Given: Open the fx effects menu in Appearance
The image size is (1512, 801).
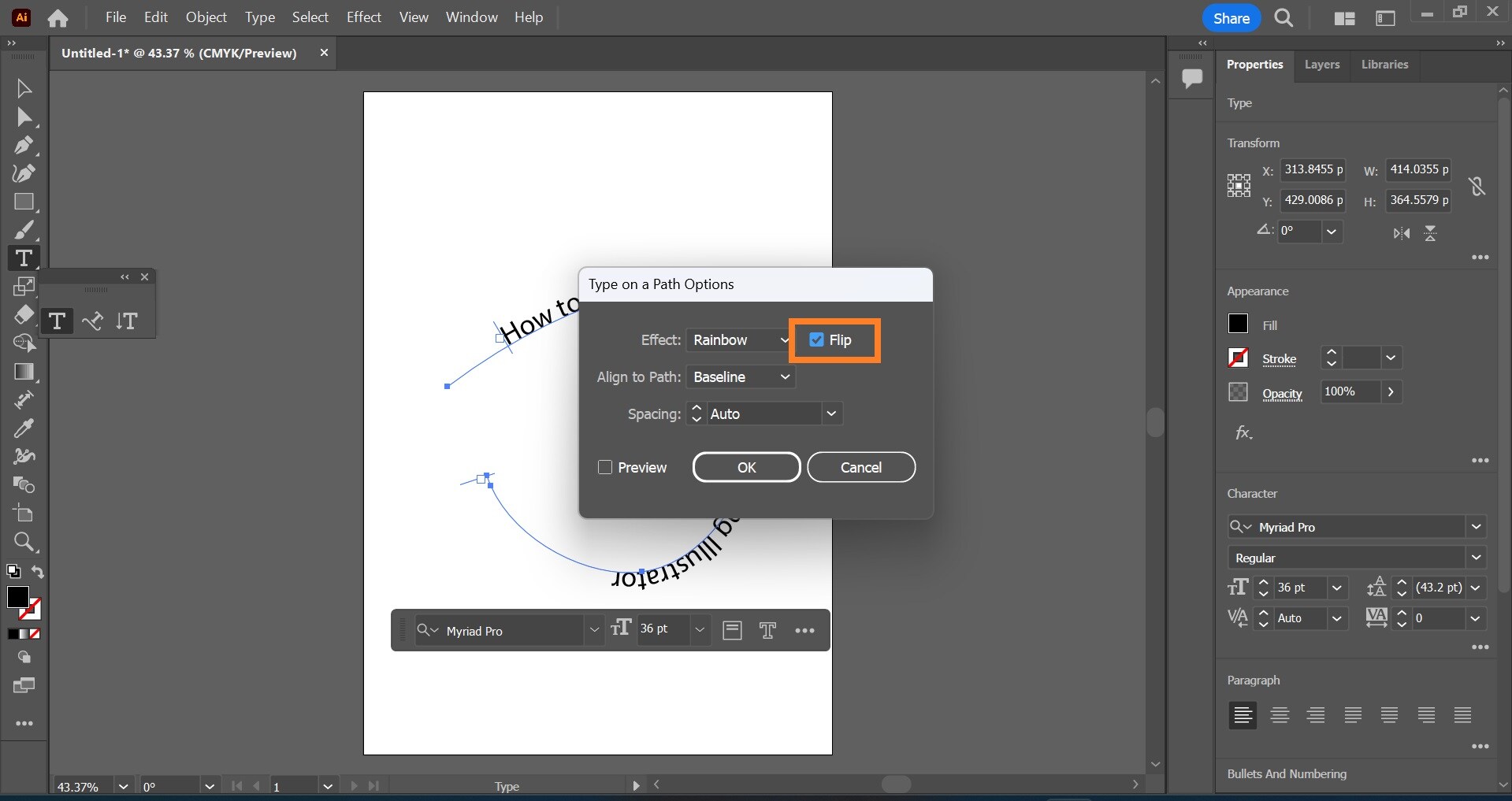Looking at the screenshot, I should [1243, 432].
